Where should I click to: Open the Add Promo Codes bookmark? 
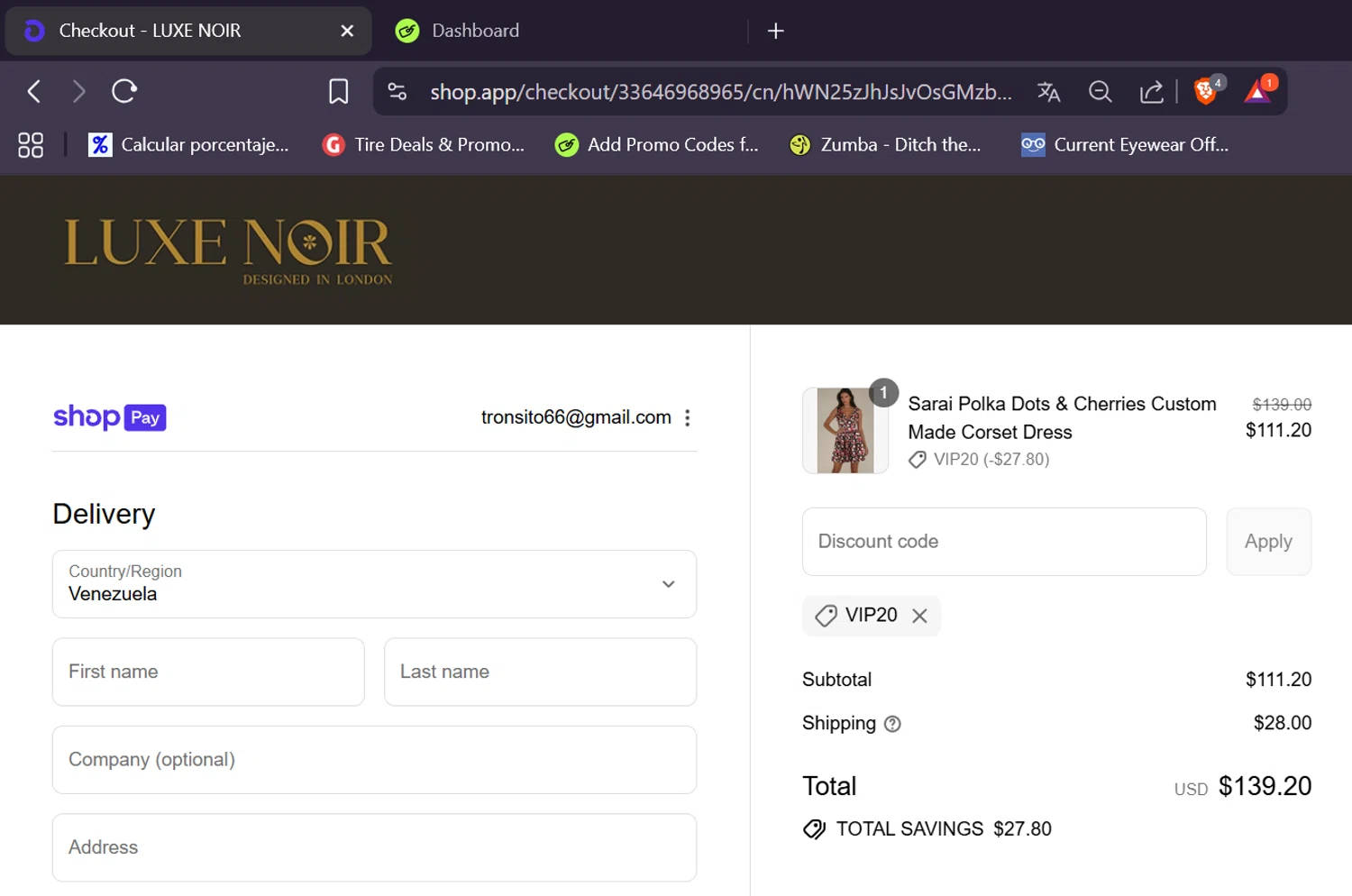tap(657, 144)
